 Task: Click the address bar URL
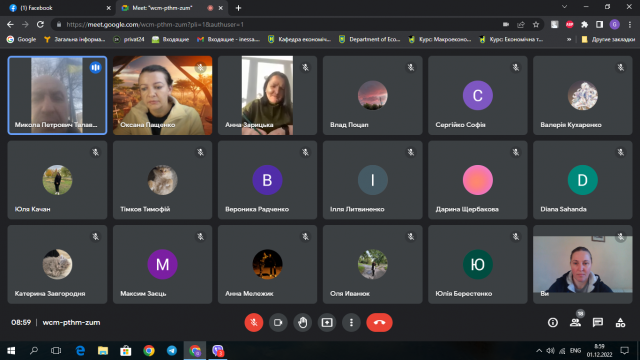pos(155,25)
